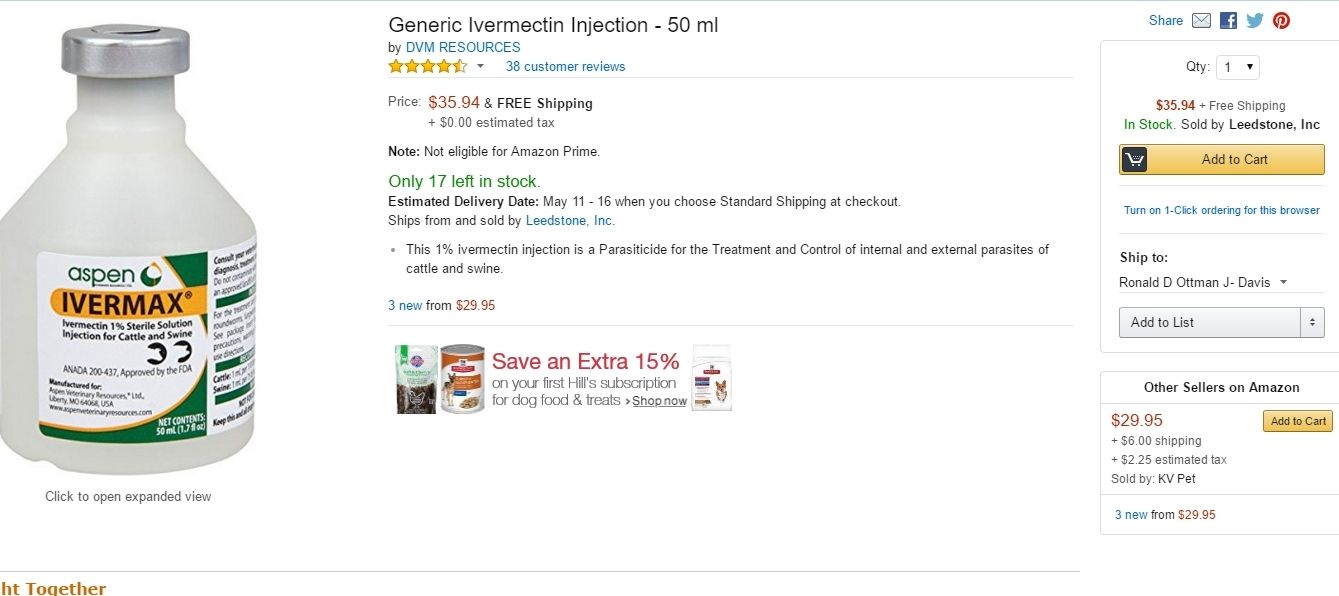Expand the Add to List arrow menu

pyautogui.click(x=1312, y=322)
